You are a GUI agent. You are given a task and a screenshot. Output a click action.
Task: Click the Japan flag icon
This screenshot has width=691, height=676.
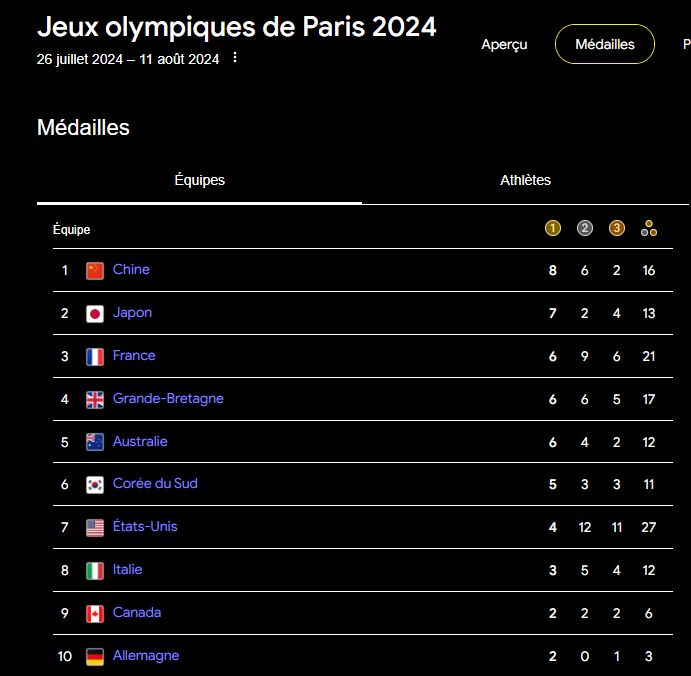tap(95, 313)
